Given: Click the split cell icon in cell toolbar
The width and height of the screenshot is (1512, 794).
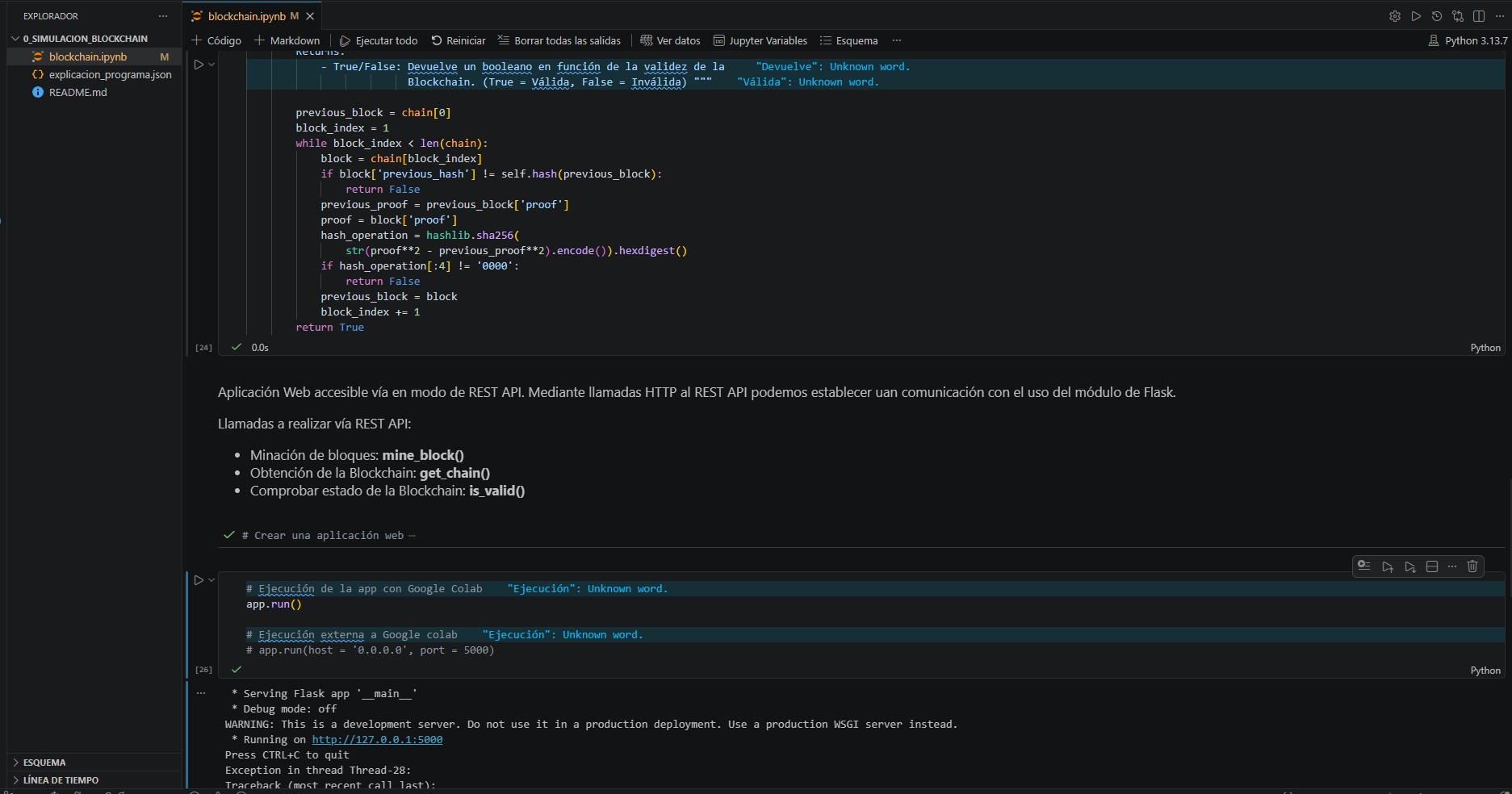Looking at the screenshot, I should coord(1432,566).
